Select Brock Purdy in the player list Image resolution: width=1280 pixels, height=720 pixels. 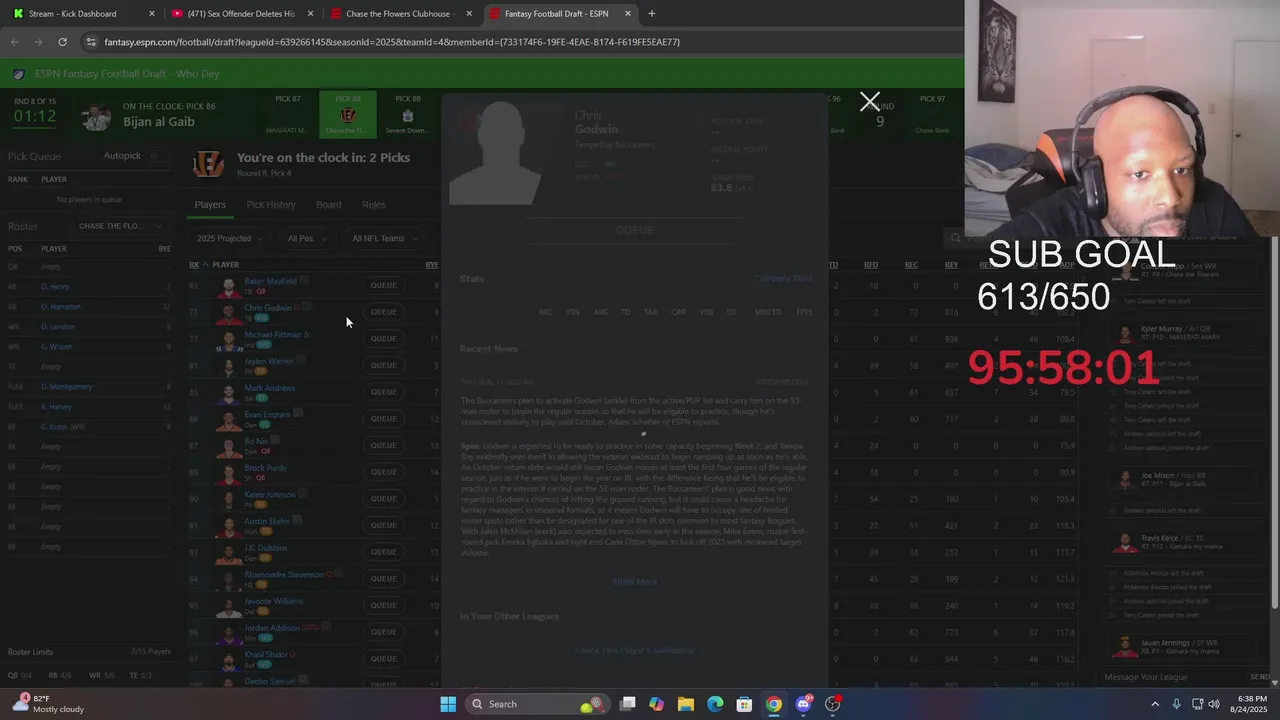click(265, 468)
